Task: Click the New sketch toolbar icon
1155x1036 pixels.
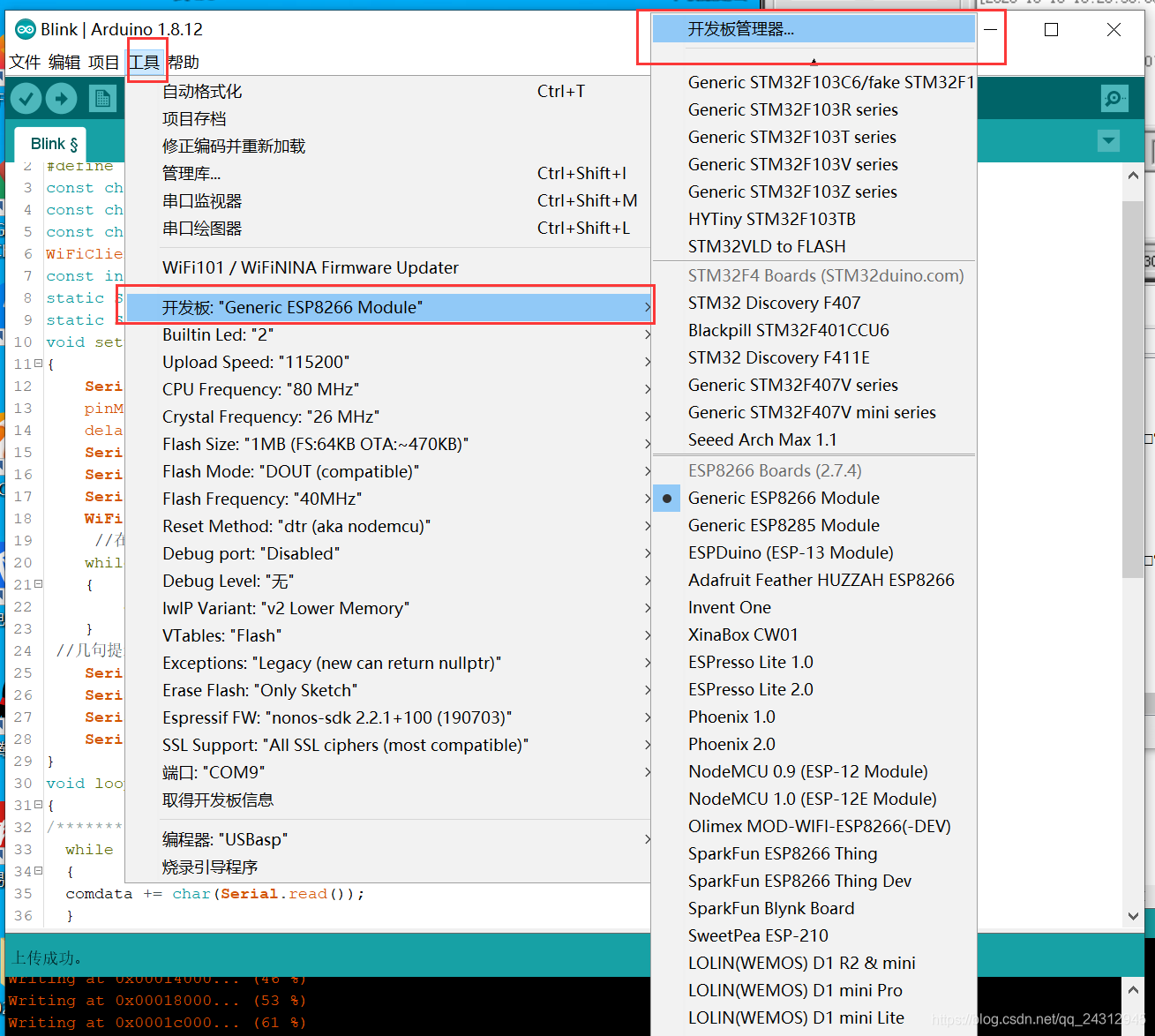Action: pyautogui.click(x=102, y=98)
